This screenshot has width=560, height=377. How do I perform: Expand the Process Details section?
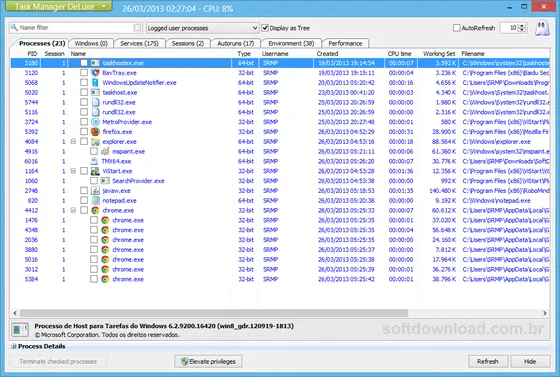pos(14,346)
